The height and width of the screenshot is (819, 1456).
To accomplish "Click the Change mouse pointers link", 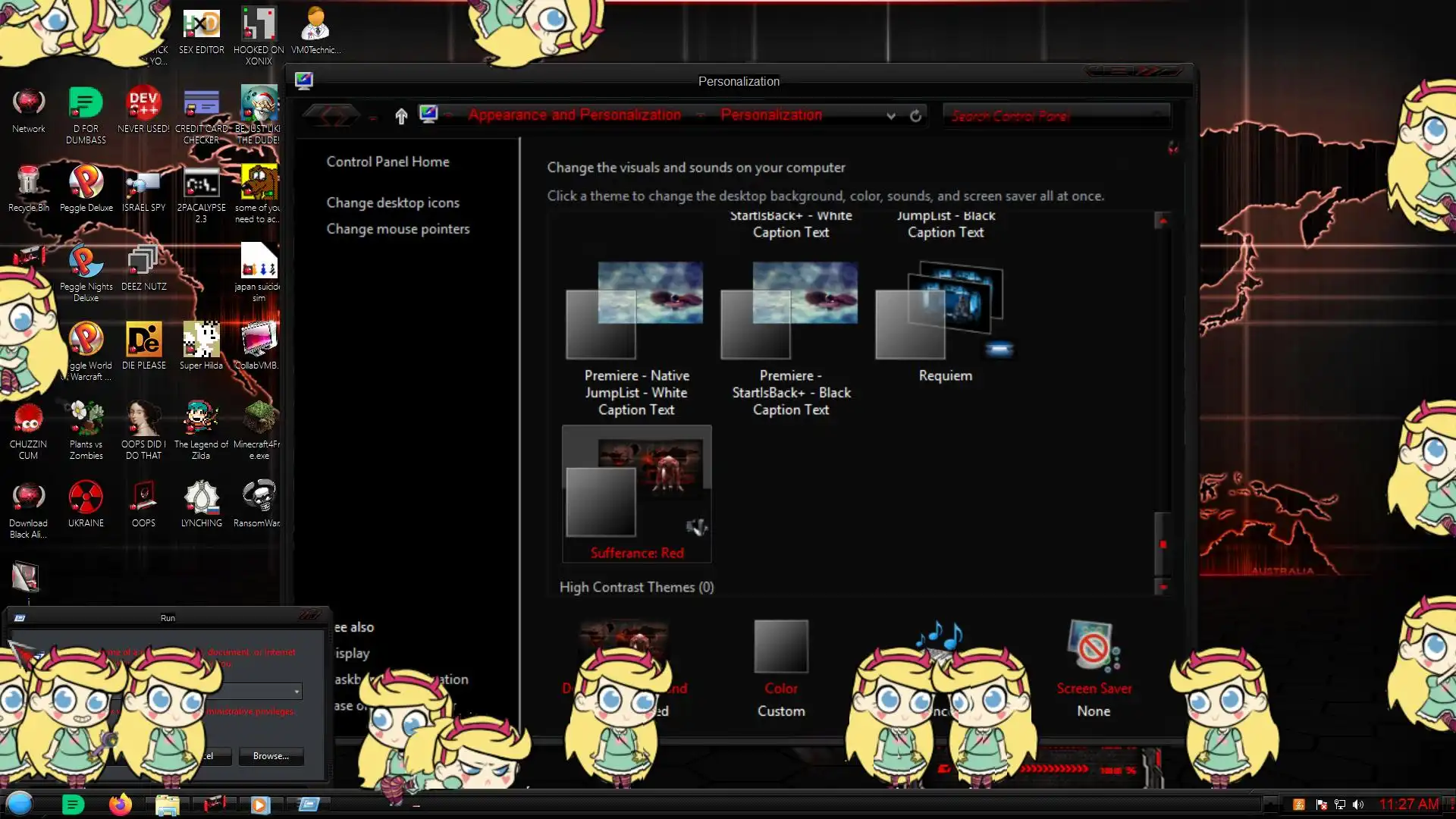I will pyautogui.click(x=397, y=229).
